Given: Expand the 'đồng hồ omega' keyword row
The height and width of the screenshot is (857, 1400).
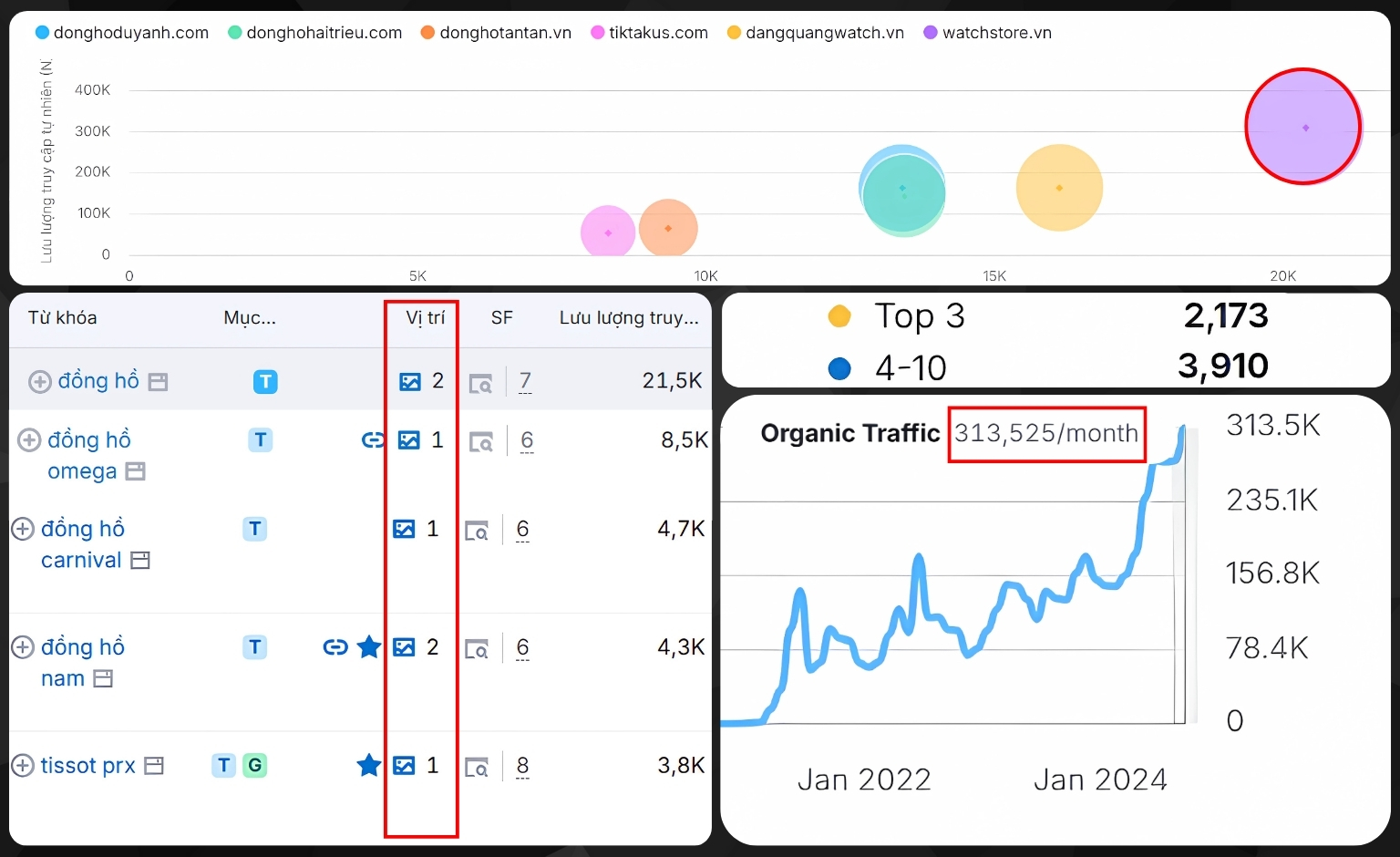Looking at the screenshot, I should click(x=29, y=440).
